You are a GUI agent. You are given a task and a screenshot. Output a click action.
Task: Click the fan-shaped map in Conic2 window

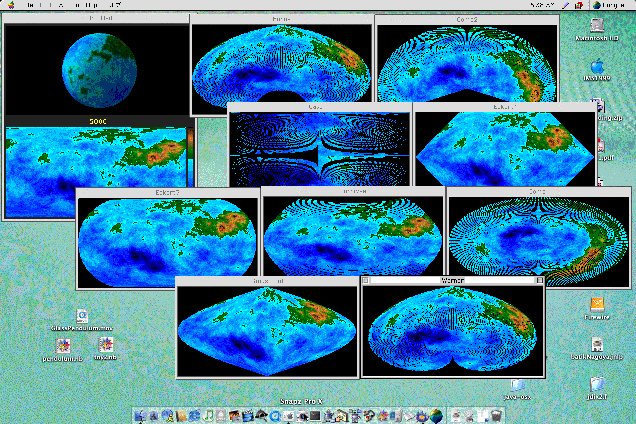tap(467, 64)
